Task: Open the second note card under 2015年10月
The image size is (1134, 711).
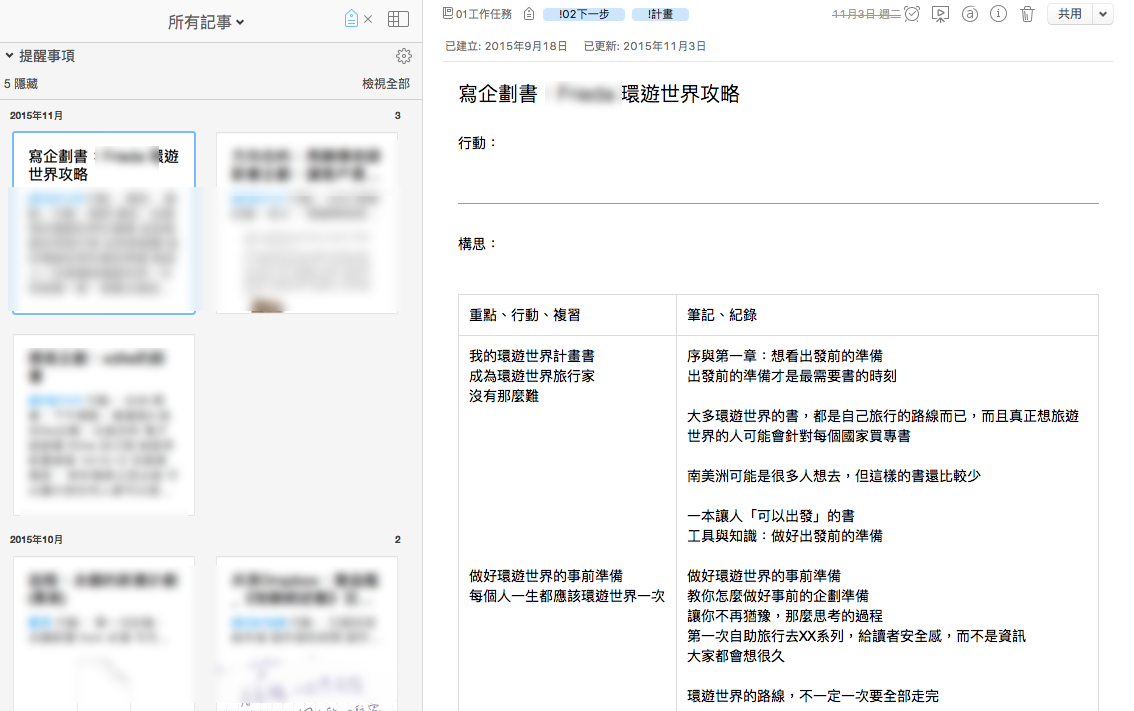Action: [x=307, y=633]
